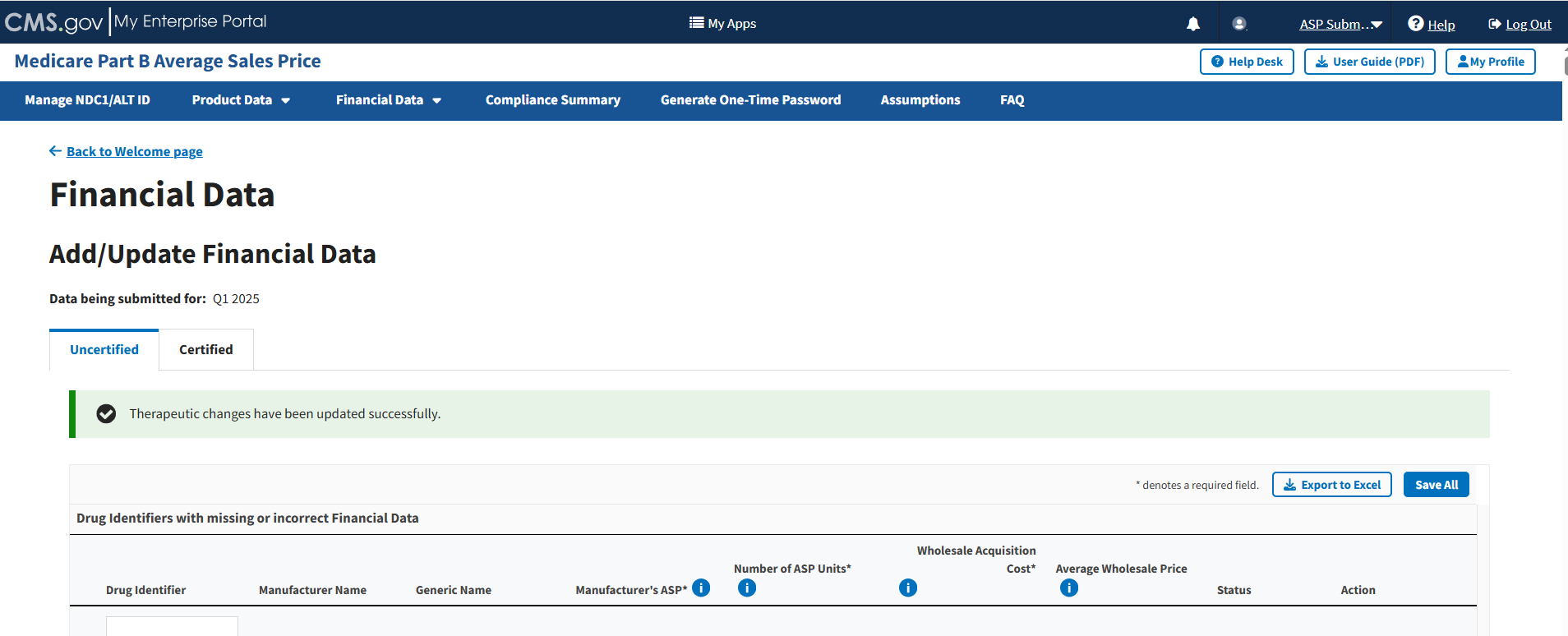1568x636 pixels.
Task: Switch to the Certified tab
Action: point(206,350)
